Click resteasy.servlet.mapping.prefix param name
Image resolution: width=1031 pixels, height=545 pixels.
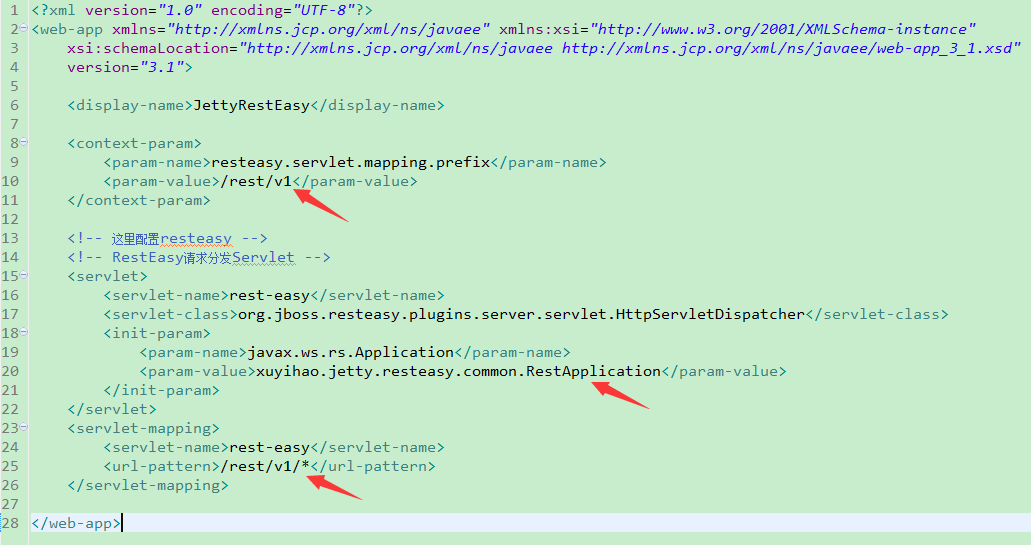[x=350, y=162]
